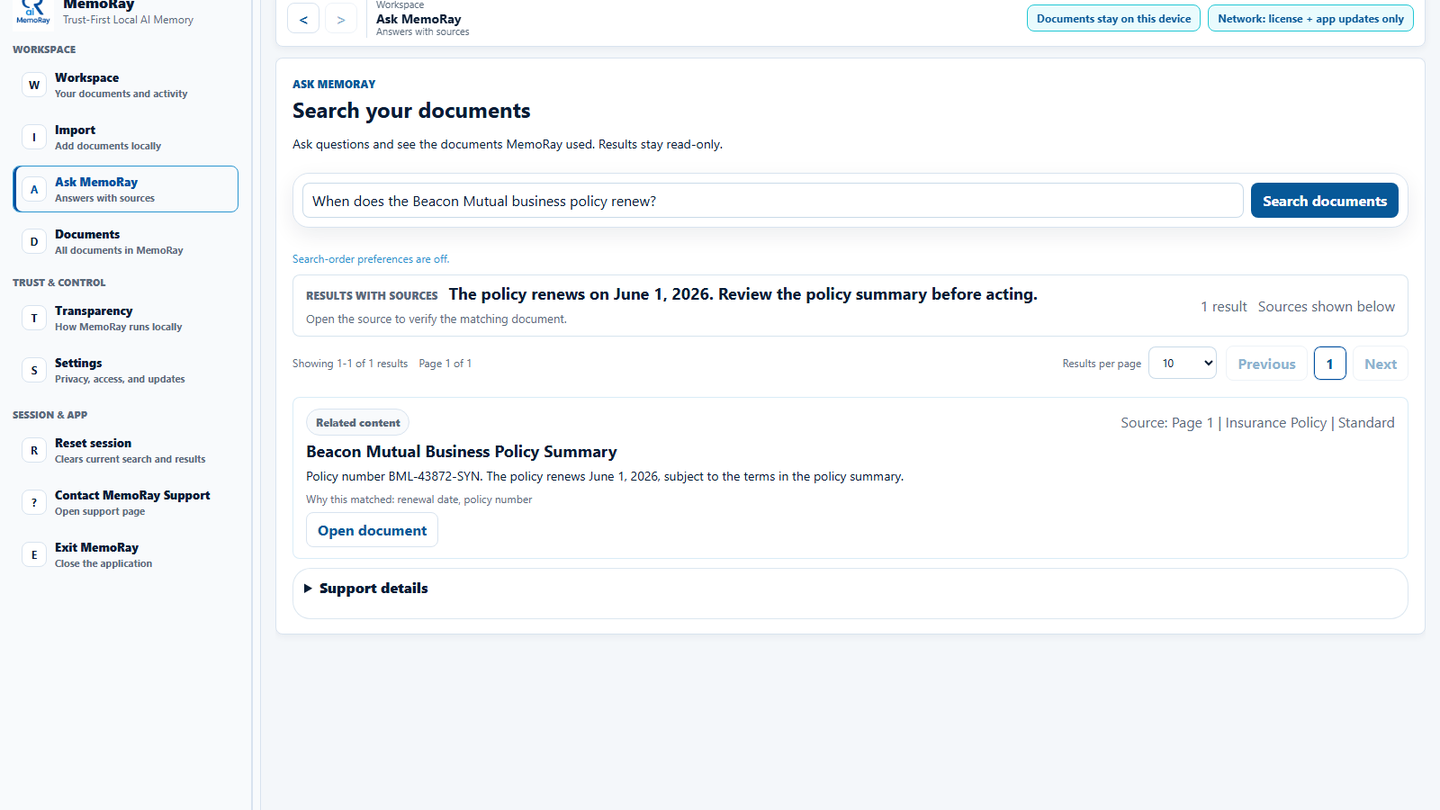Click the I icon for Import
The image size is (1440, 810).
tap(34, 137)
